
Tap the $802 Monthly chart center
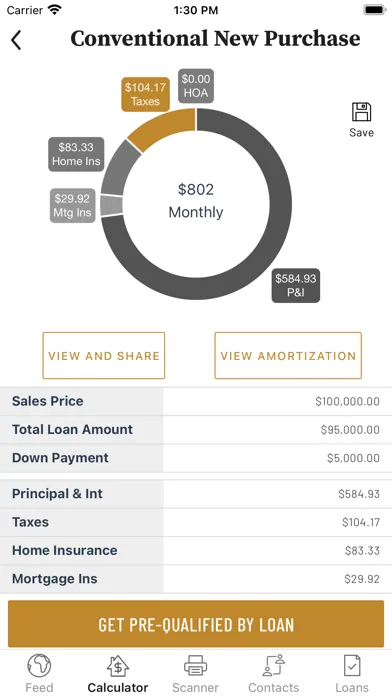tap(196, 201)
